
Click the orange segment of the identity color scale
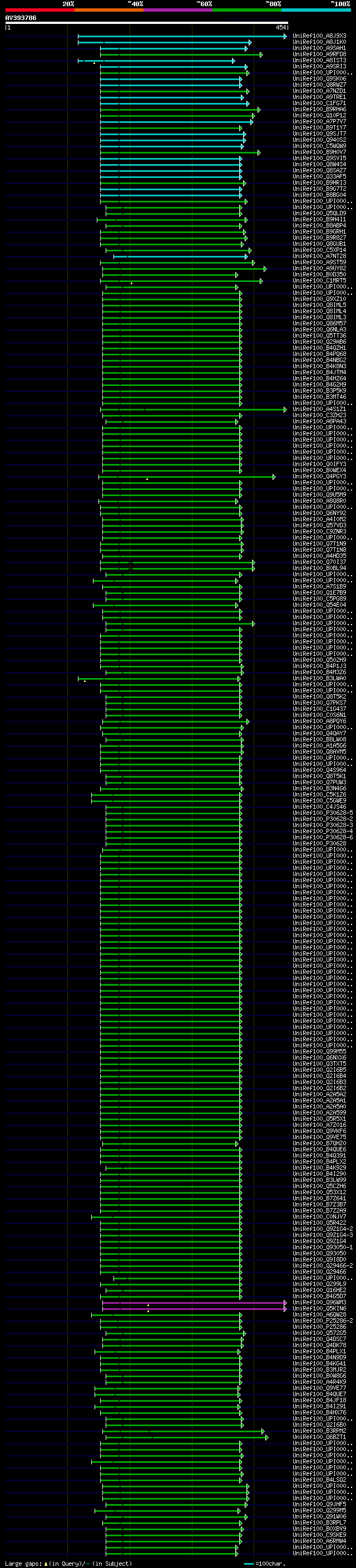click(x=109, y=10)
